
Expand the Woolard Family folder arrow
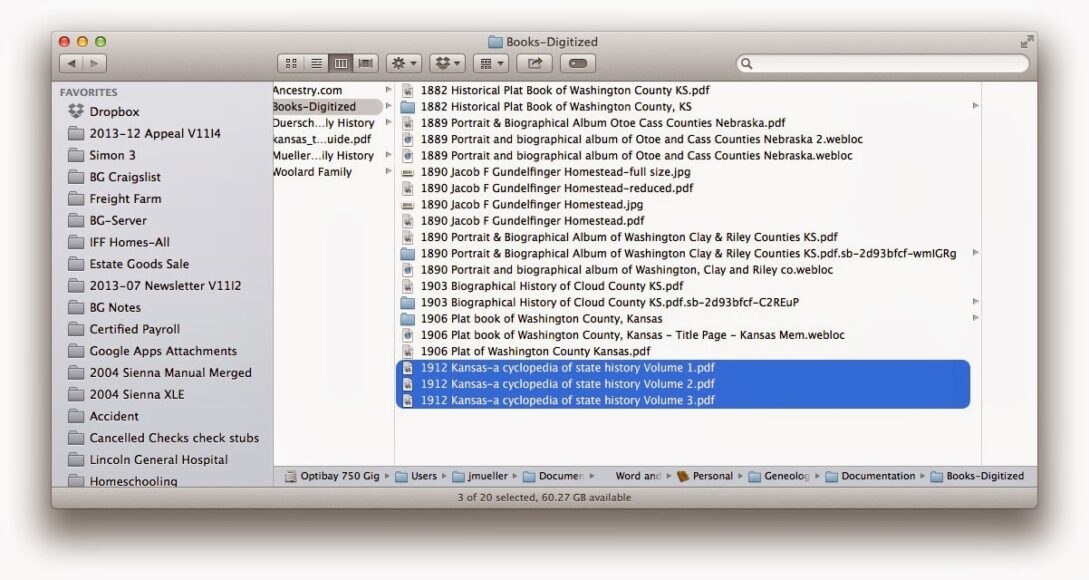[388, 172]
